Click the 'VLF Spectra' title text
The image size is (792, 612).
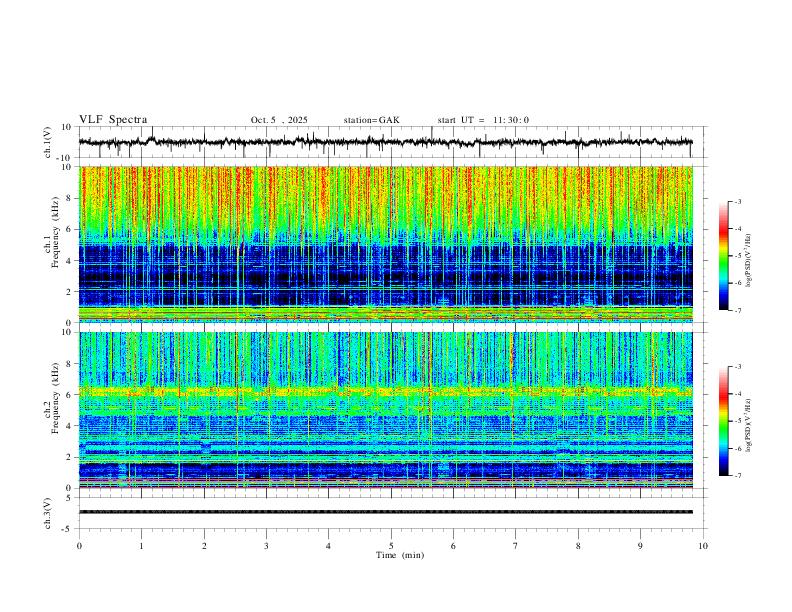[113, 120]
